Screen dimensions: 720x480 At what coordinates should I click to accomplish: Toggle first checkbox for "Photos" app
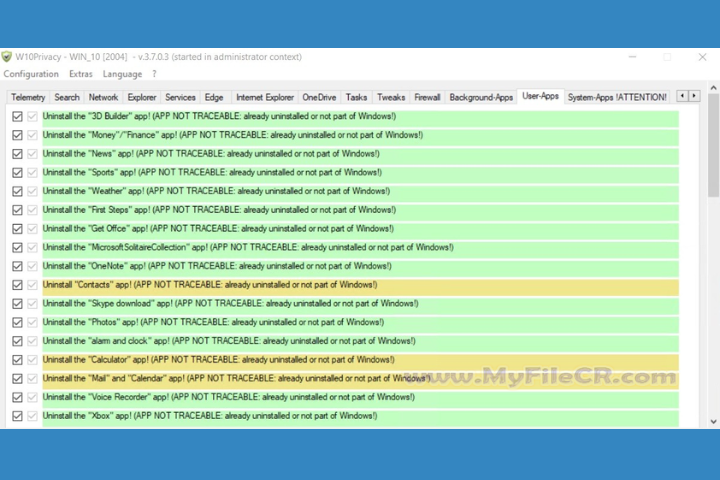pos(17,322)
